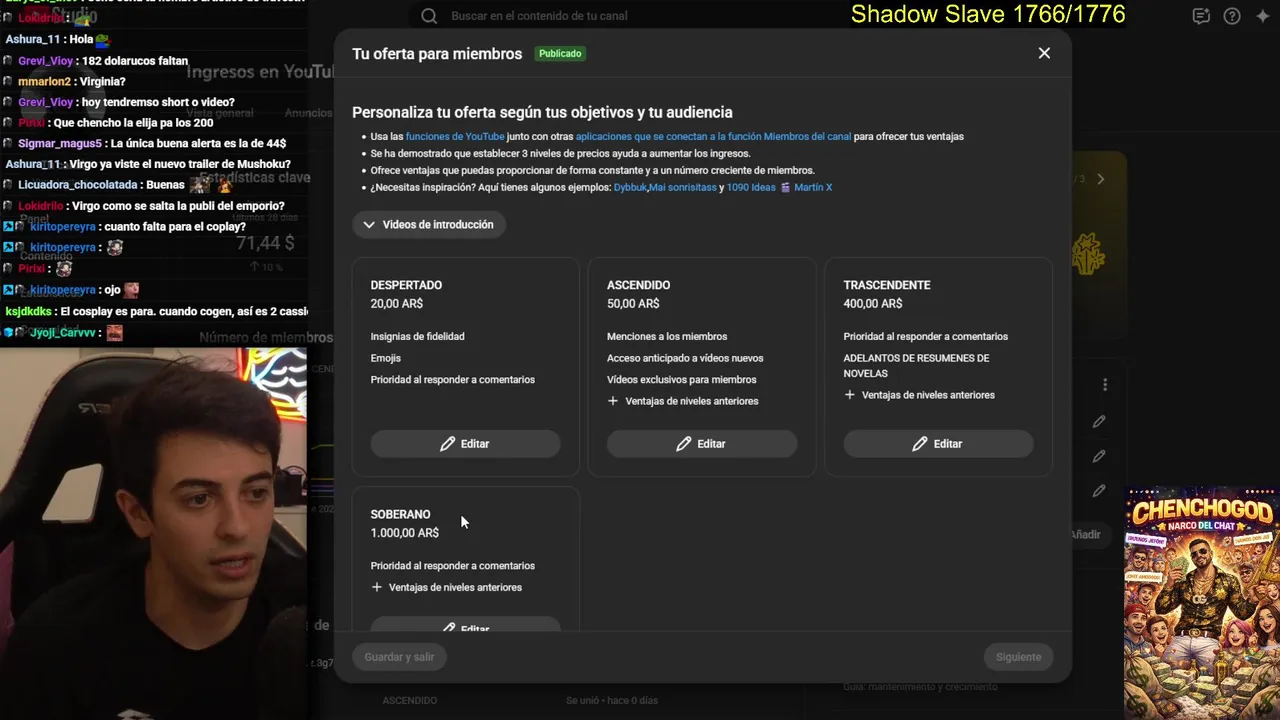The width and height of the screenshot is (1280, 720).
Task: Expand previous-level perks in SOBERANO card
Action: click(x=446, y=587)
